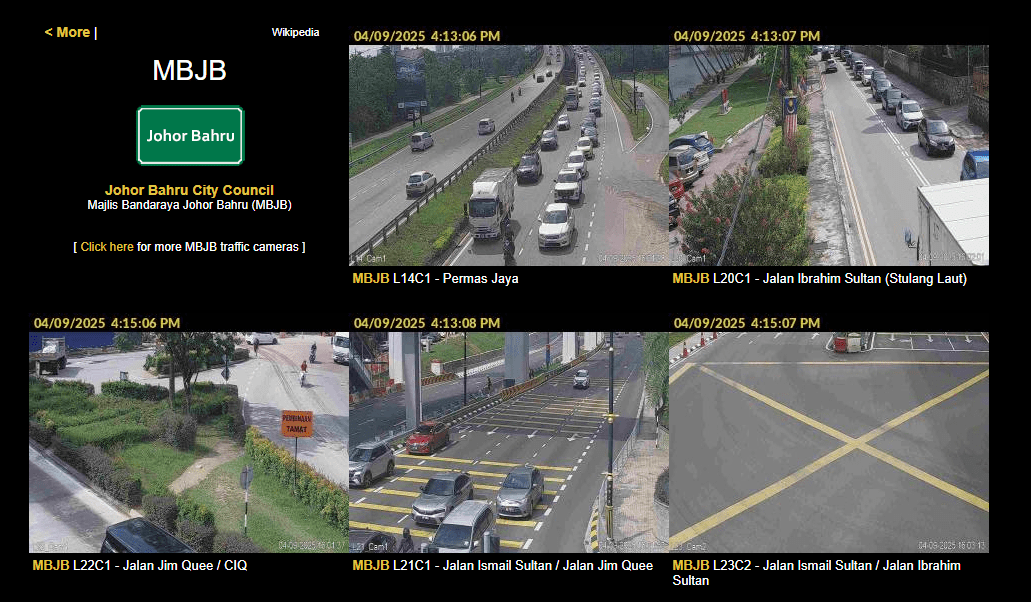Click the Click here link for more cameras
The image size is (1031, 602).
click(107, 246)
